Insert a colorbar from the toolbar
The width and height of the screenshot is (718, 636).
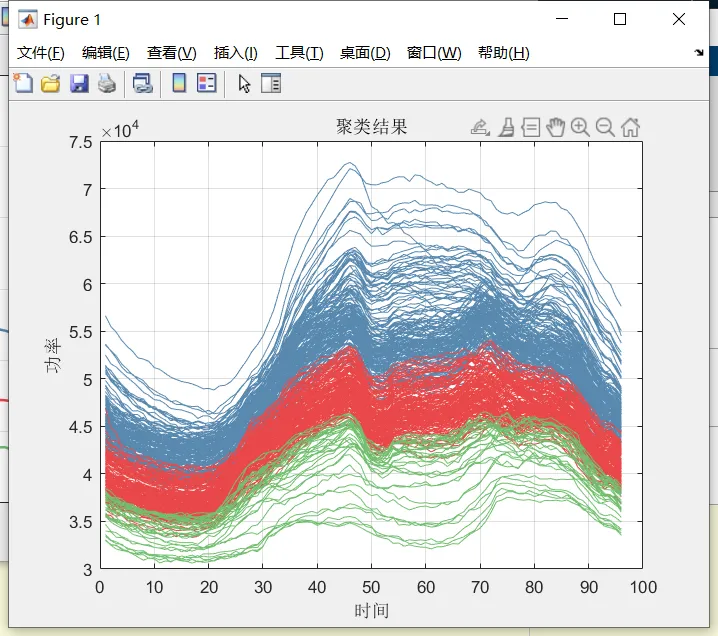click(179, 83)
